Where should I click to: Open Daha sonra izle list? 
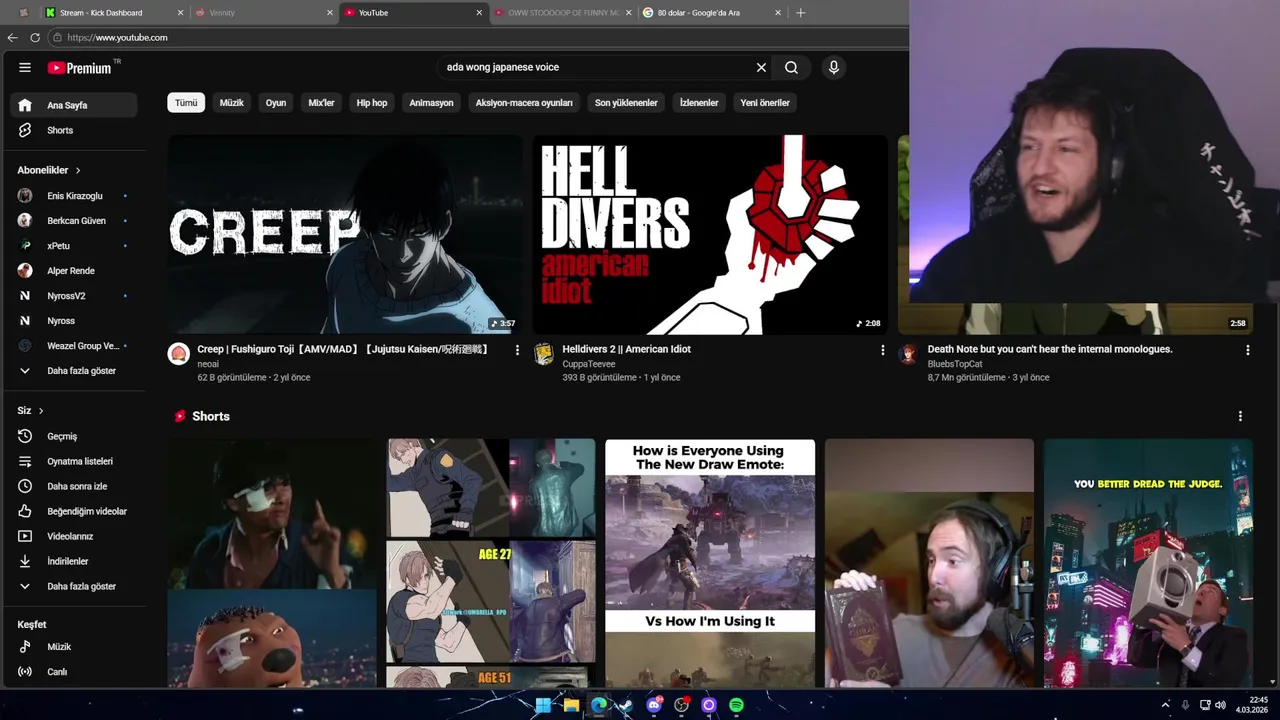(x=73, y=486)
